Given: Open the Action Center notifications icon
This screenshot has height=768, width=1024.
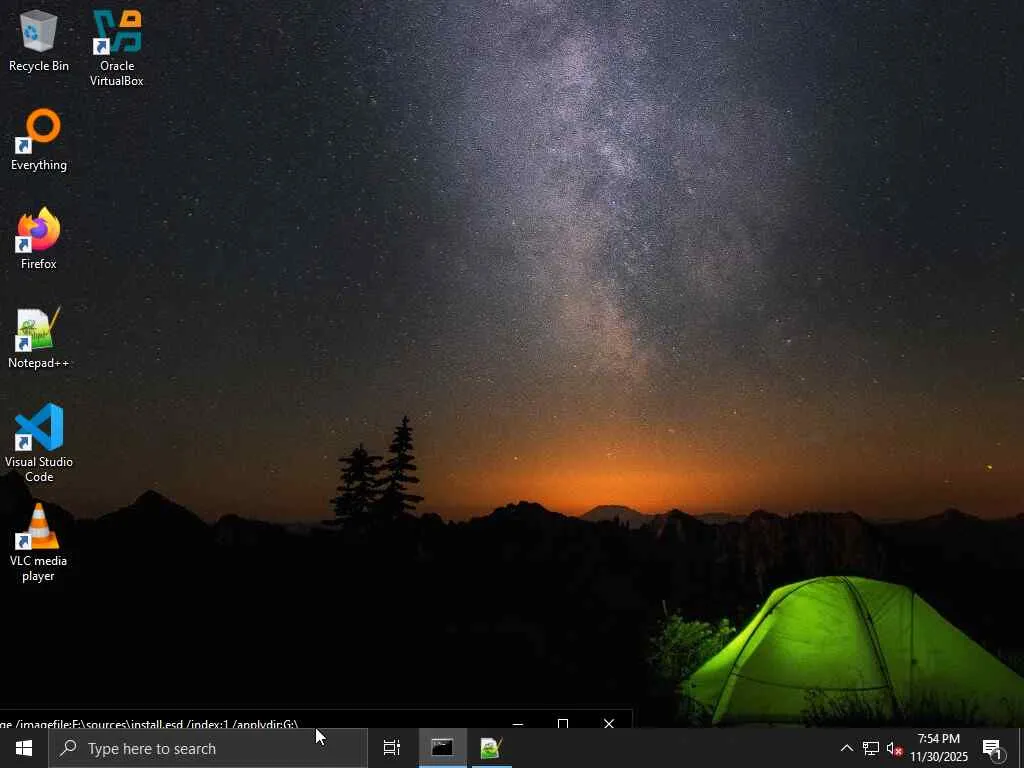Looking at the screenshot, I should point(993,748).
